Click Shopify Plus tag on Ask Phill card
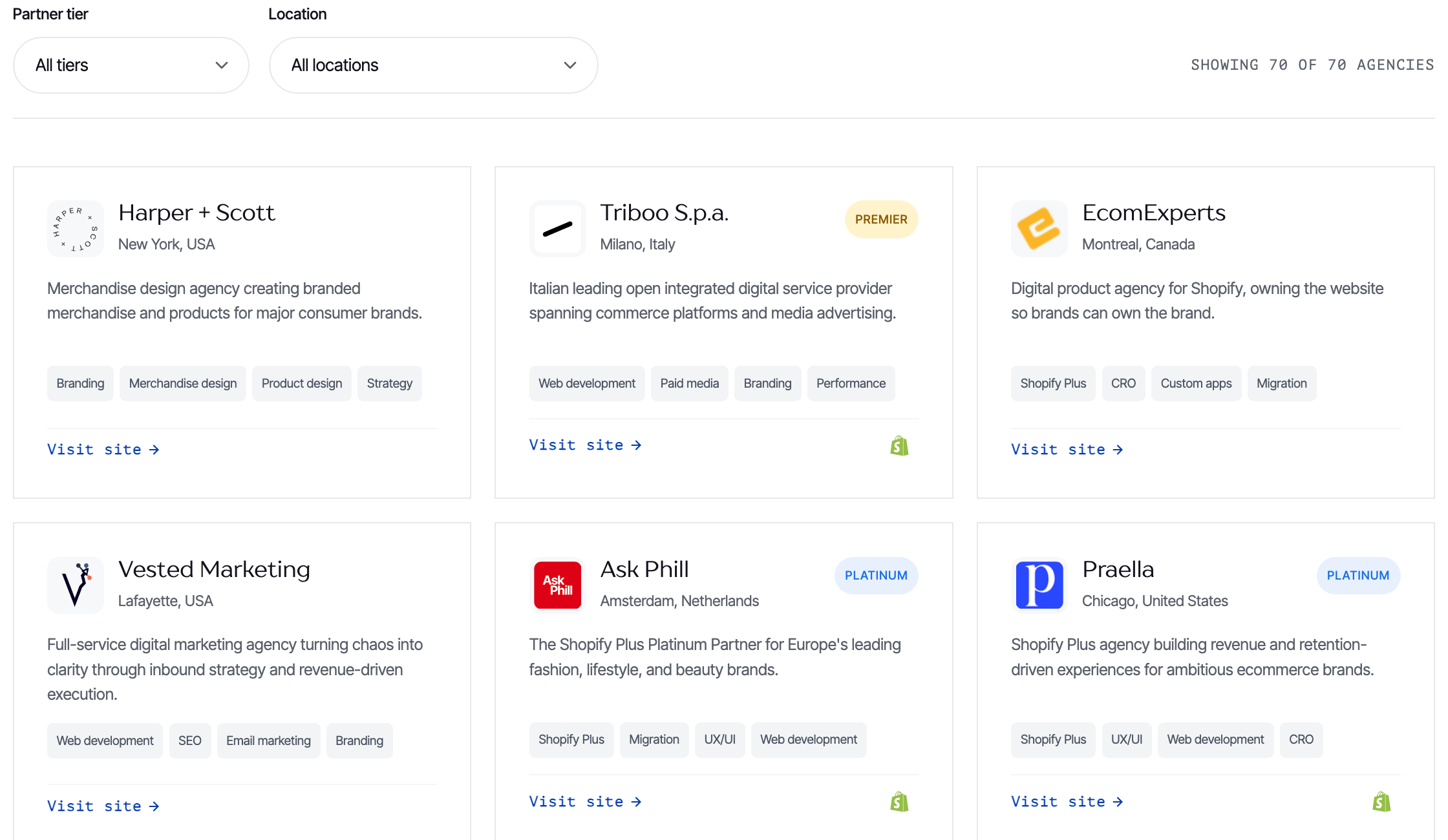Screen dimensions: 1448x840 coord(571,740)
